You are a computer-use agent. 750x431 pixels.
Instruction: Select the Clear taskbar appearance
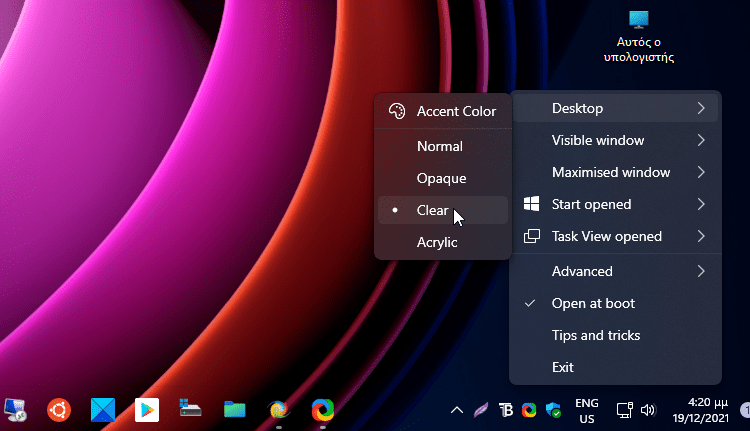point(443,210)
